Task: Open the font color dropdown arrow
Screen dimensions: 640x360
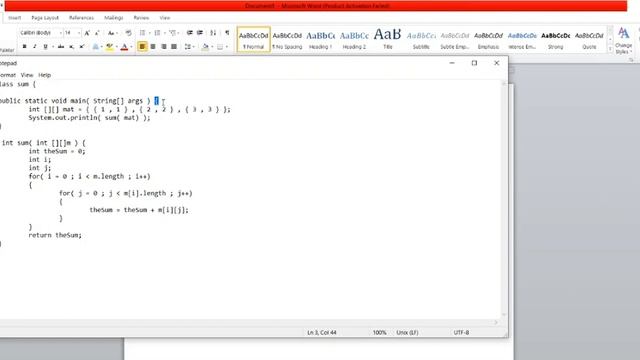Action: point(131,47)
